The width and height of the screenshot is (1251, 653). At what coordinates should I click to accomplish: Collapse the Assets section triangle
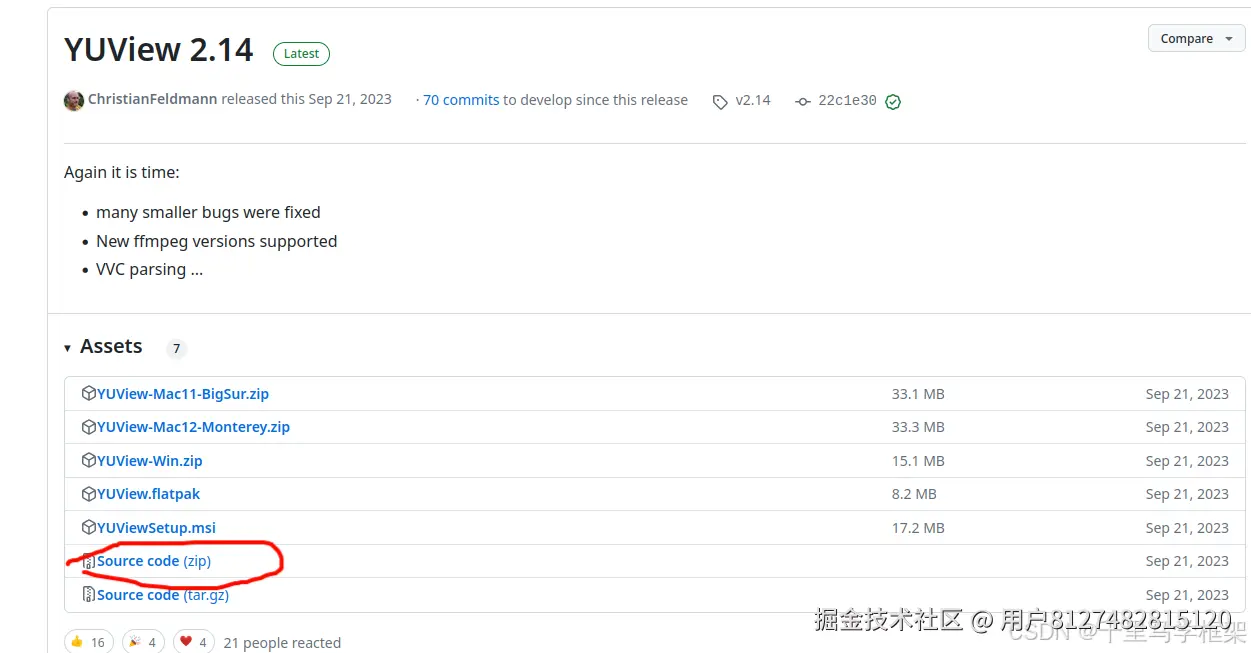click(68, 348)
